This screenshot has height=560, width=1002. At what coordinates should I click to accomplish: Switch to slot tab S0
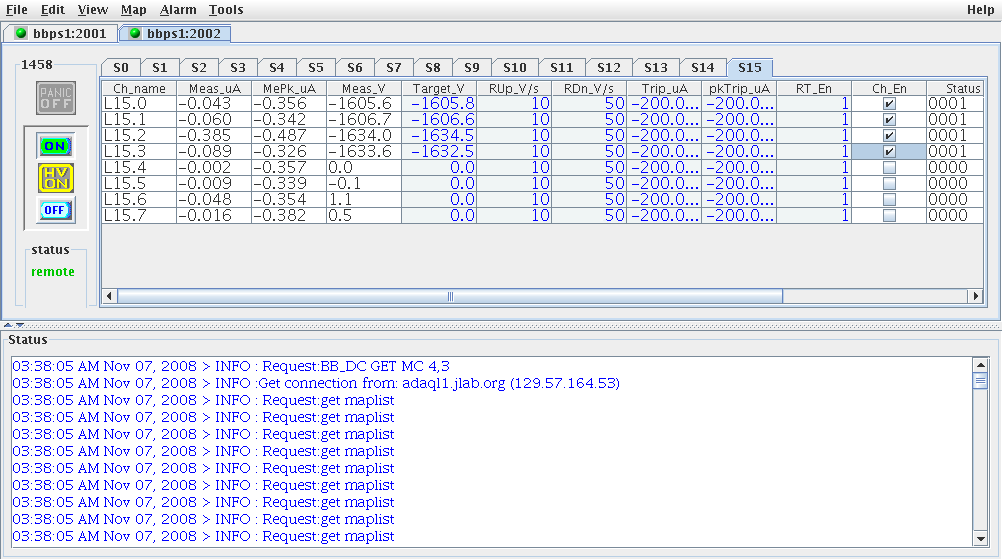click(x=121, y=67)
